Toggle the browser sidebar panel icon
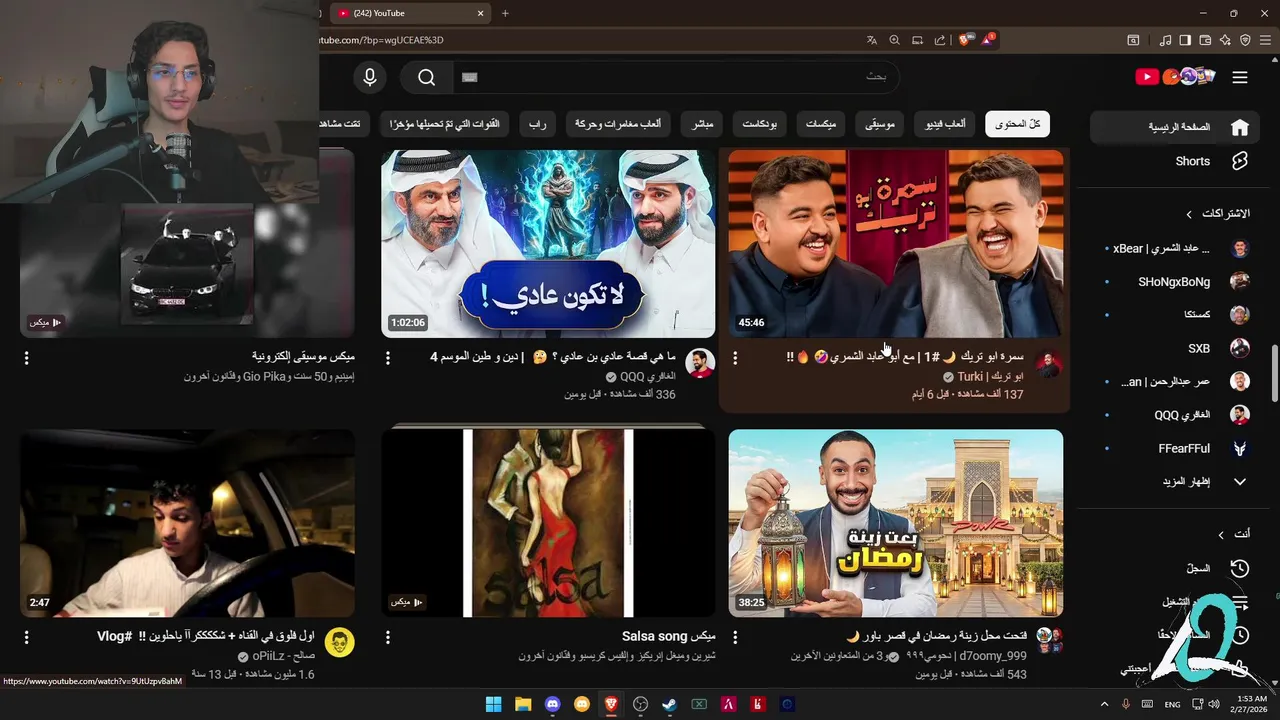This screenshot has width=1280, height=720. (x=1185, y=40)
